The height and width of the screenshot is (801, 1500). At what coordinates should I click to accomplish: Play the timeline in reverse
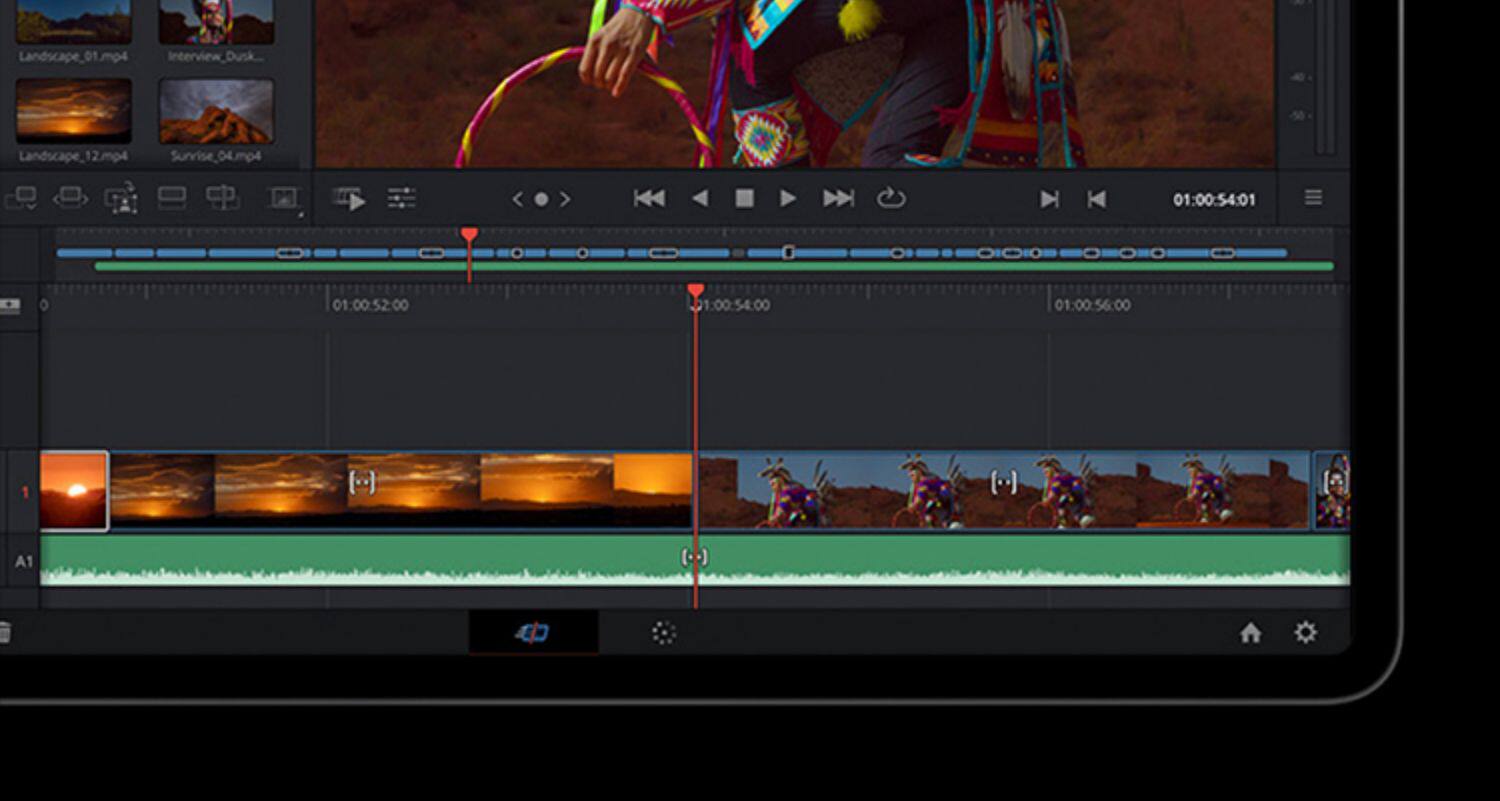pos(700,199)
